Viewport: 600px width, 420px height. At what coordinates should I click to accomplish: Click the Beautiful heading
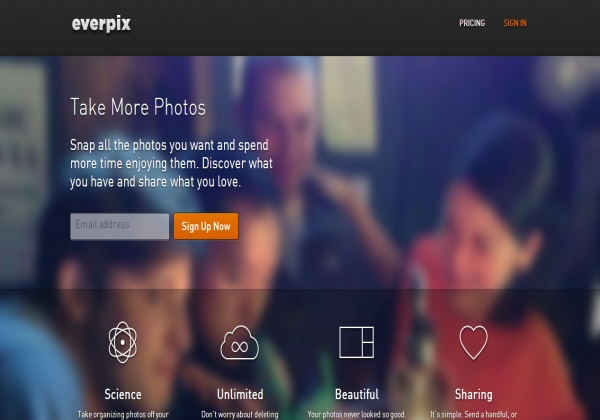pyautogui.click(x=357, y=394)
